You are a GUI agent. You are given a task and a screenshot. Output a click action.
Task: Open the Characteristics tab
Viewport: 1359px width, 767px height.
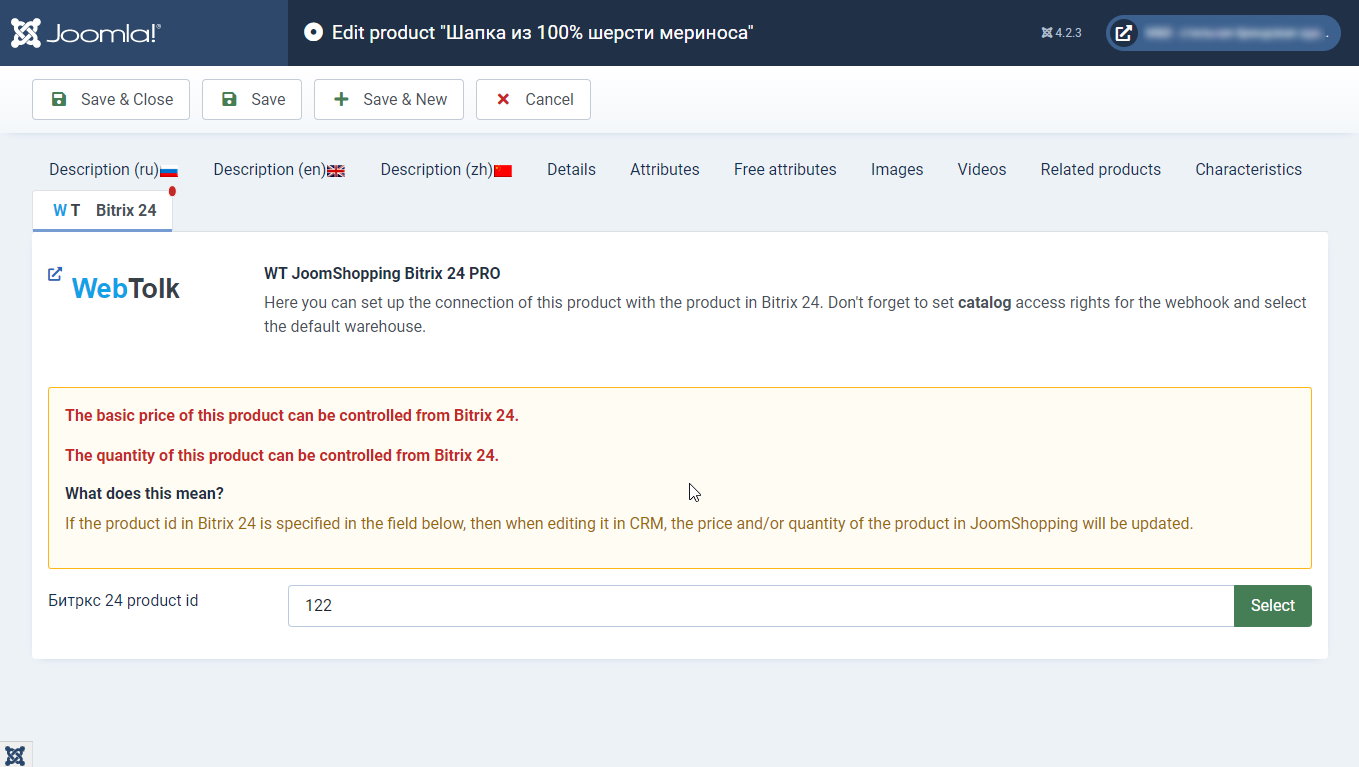click(1248, 170)
